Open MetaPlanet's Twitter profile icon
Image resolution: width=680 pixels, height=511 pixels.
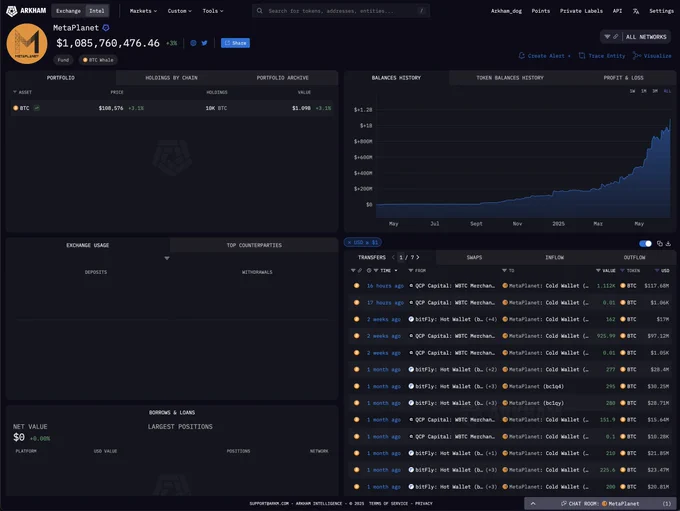tap(204, 43)
